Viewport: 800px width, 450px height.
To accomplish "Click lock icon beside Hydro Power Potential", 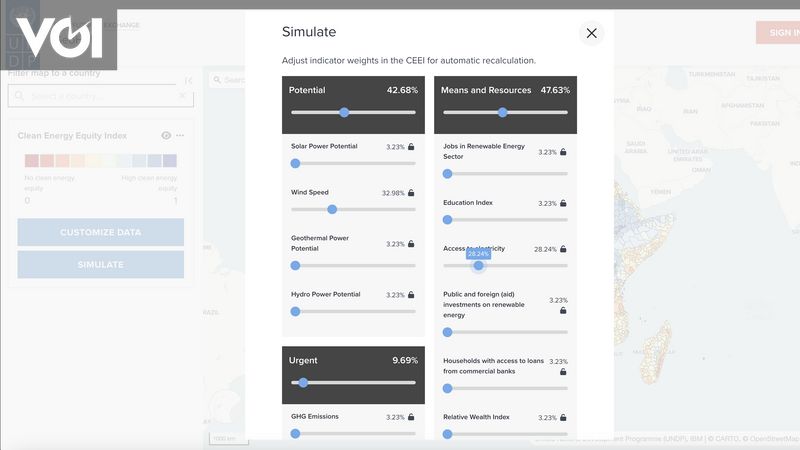I will tap(411, 295).
